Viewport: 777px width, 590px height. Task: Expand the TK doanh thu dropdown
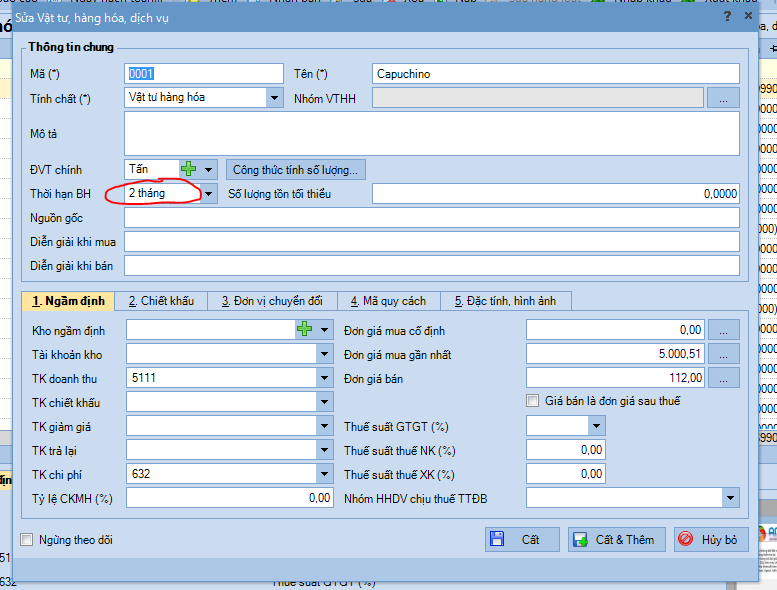tap(324, 378)
